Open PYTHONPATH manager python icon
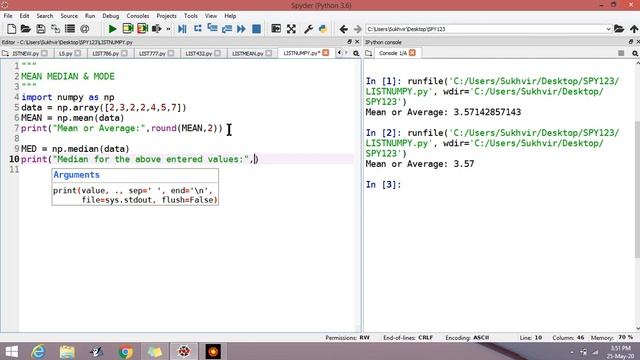Image resolution: width=640 pixels, height=360 pixels. pyautogui.click(x=323, y=29)
